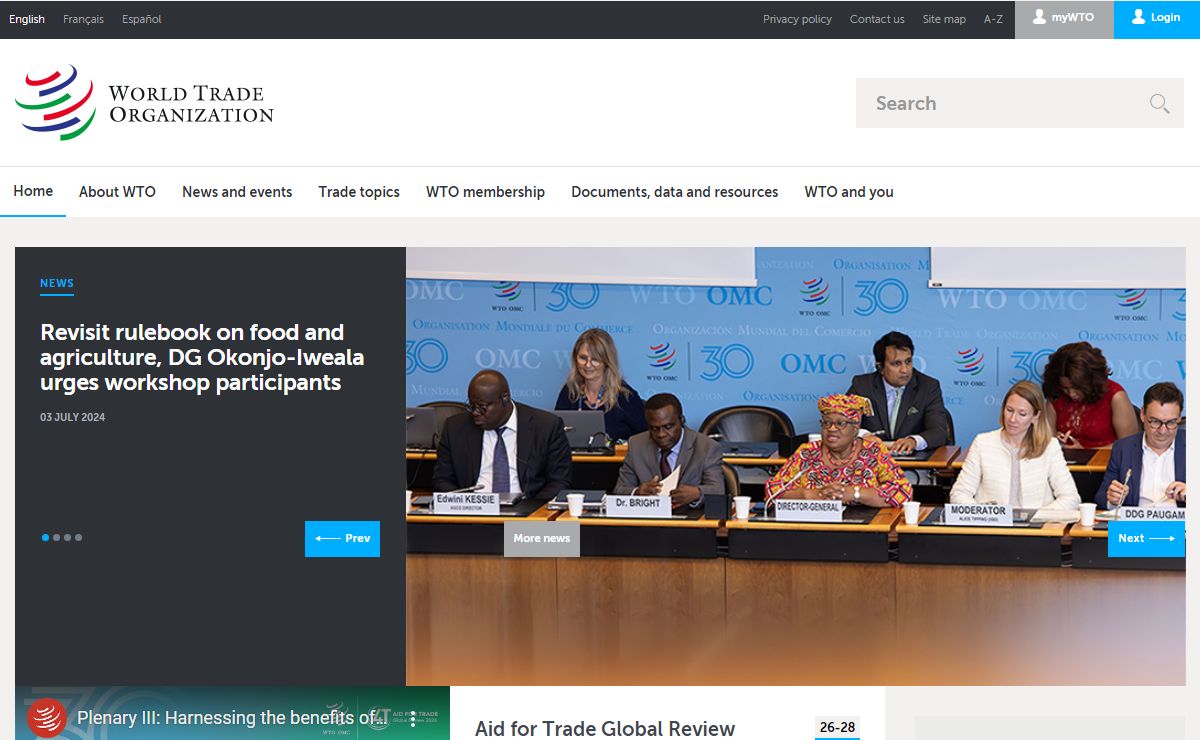The image size is (1200, 740).
Task: Select the first carousel slide dot
Action: [45, 538]
